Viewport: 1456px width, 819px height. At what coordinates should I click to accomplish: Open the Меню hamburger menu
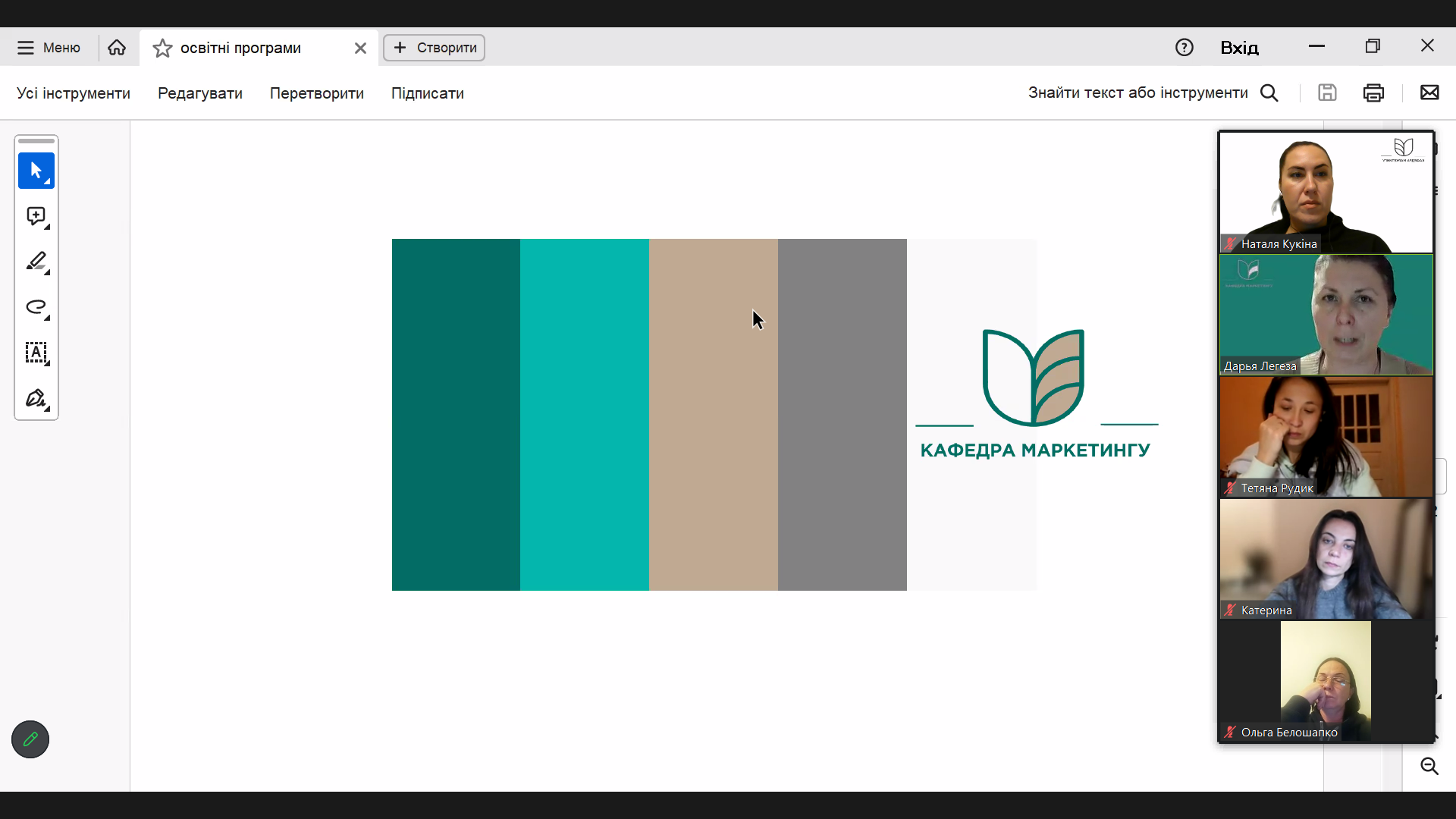[49, 48]
